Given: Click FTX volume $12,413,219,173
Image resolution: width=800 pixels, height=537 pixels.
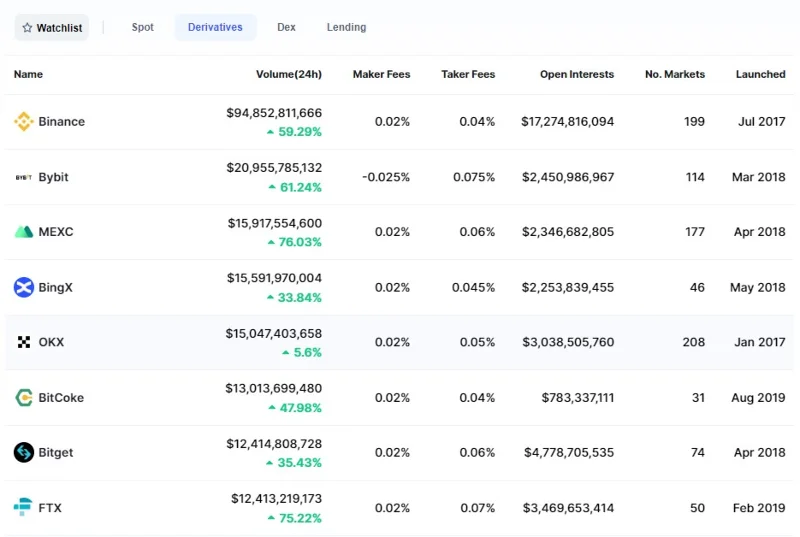Looking at the screenshot, I should (x=277, y=499).
